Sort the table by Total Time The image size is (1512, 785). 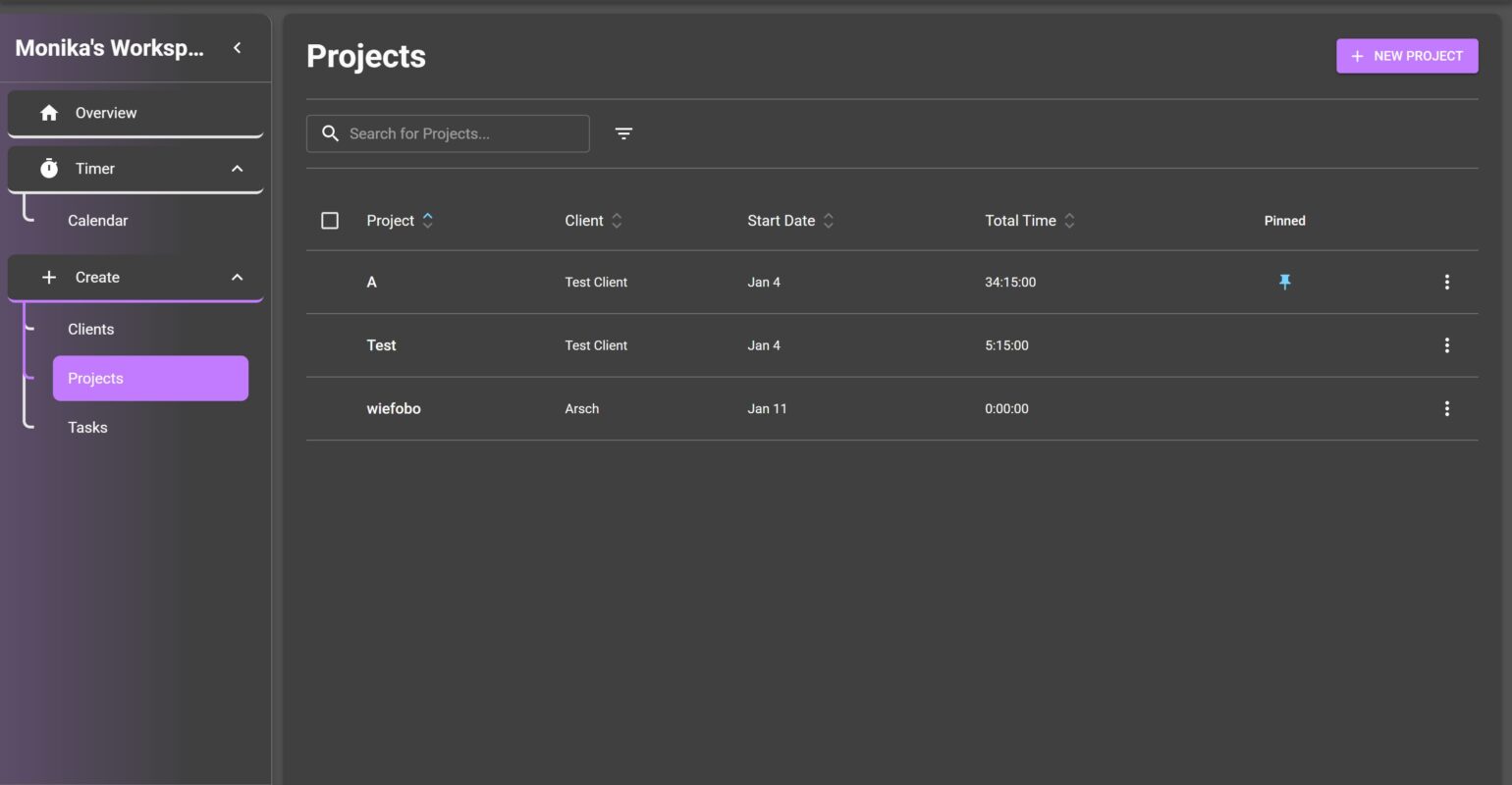[x=1069, y=221]
